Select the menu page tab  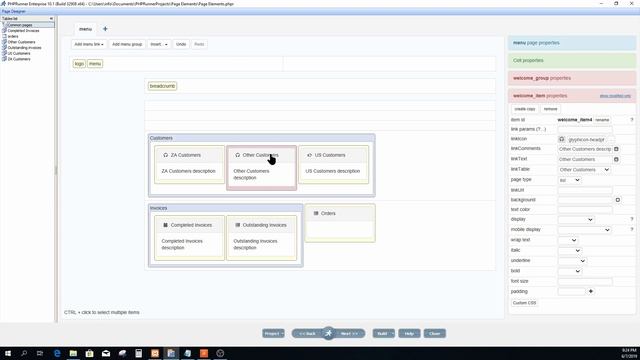click(x=85, y=29)
